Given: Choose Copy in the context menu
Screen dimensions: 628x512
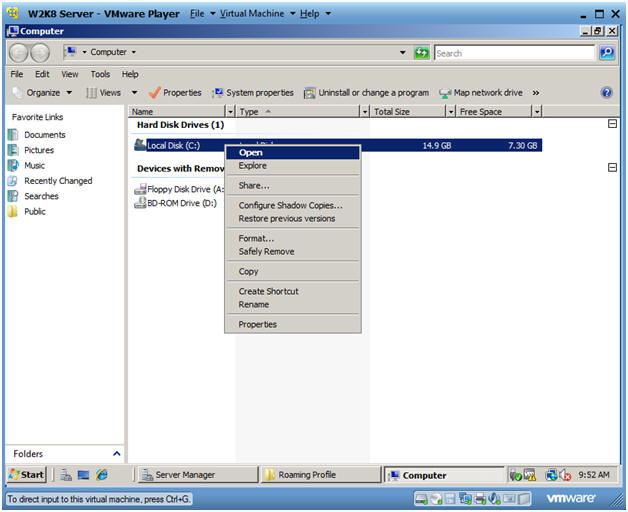Looking at the screenshot, I should pyautogui.click(x=293, y=271).
